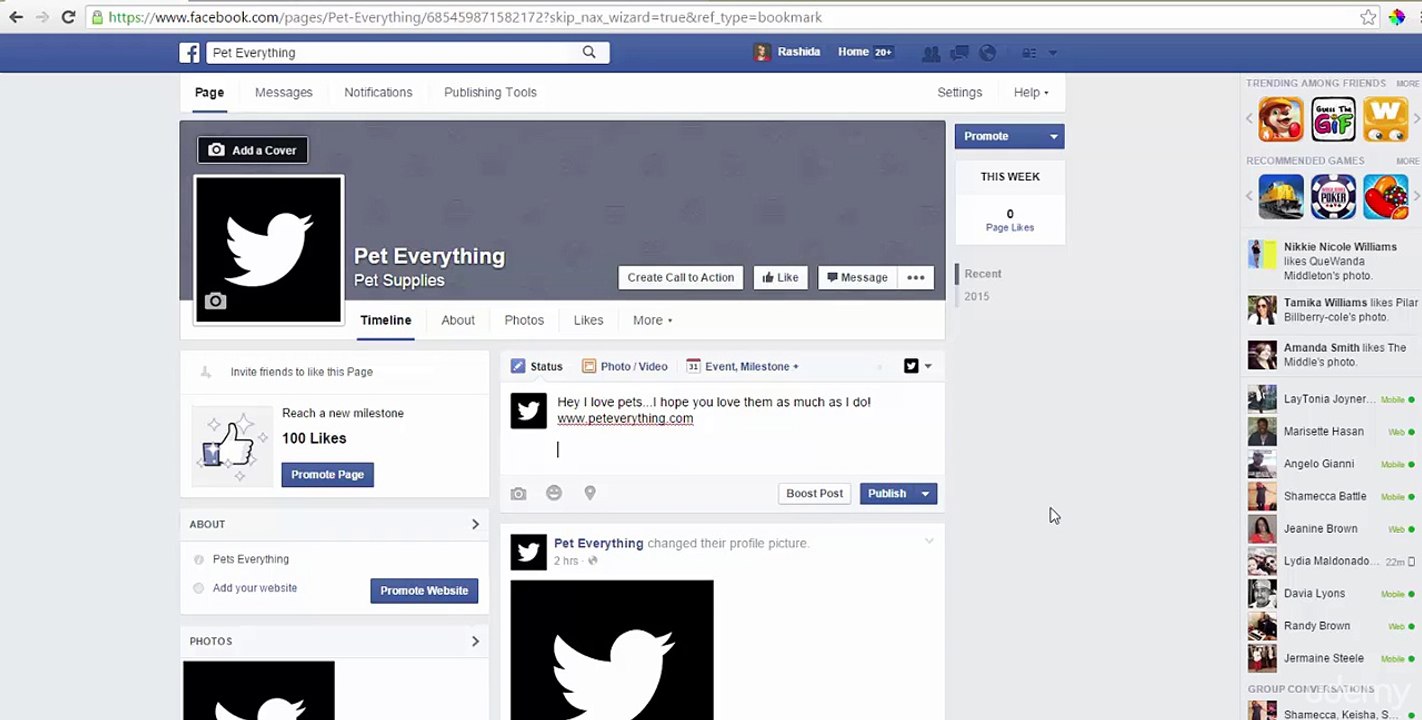Open the Poker recommended game icon
The height and width of the screenshot is (720, 1422).
pyautogui.click(x=1333, y=196)
